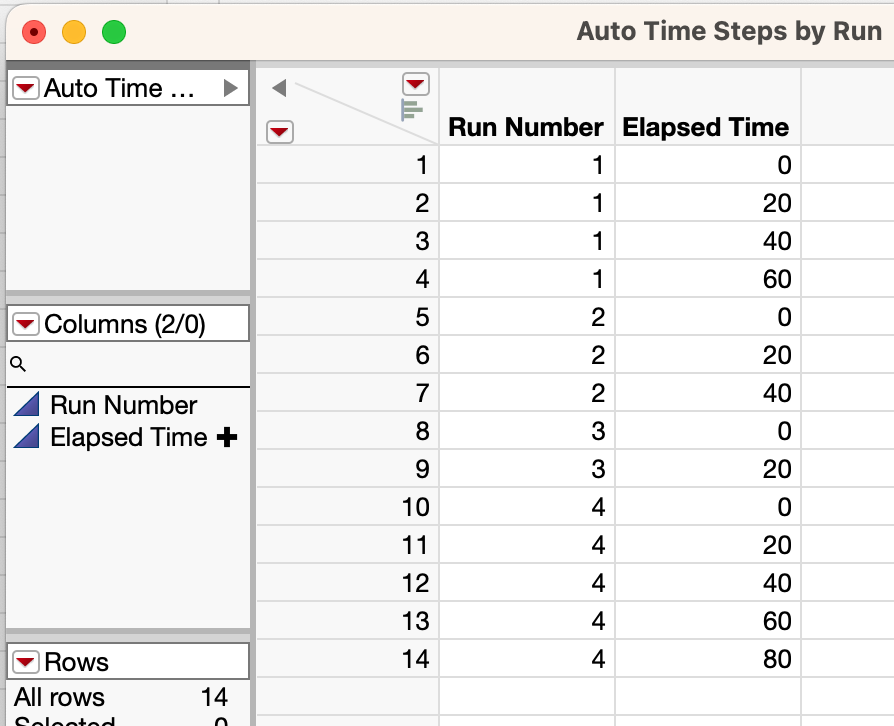Open the Columns panel red triangle menu
894x726 pixels.
(x=26, y=324)
